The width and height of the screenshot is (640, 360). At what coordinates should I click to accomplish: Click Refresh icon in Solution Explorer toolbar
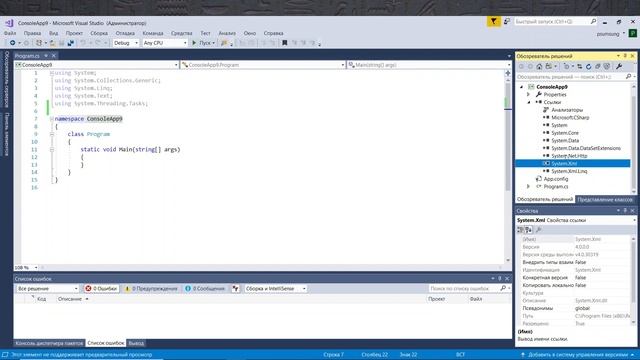pyautogui.click(x=589, y=67)
